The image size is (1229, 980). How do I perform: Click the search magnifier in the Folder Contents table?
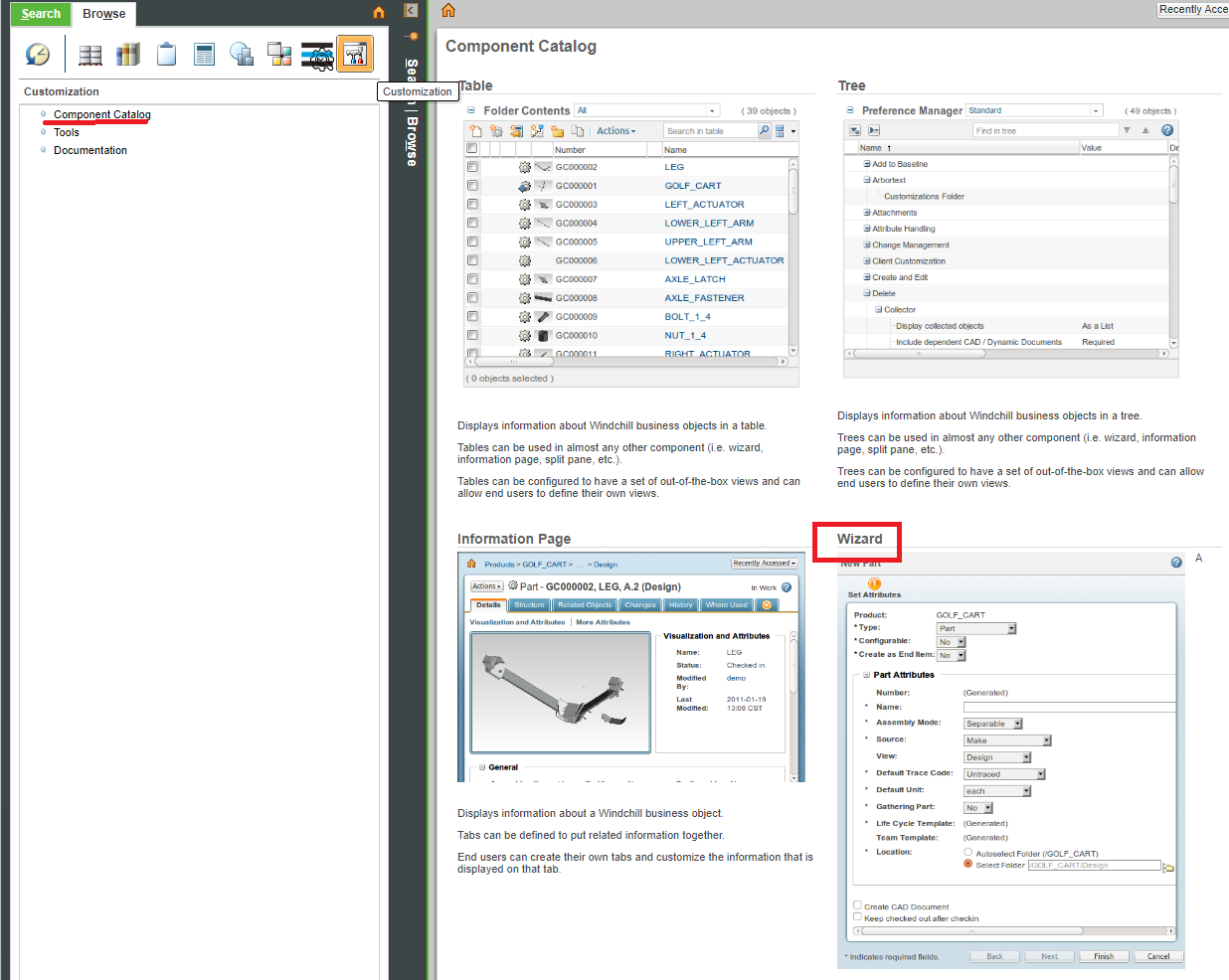coord(764,130)
